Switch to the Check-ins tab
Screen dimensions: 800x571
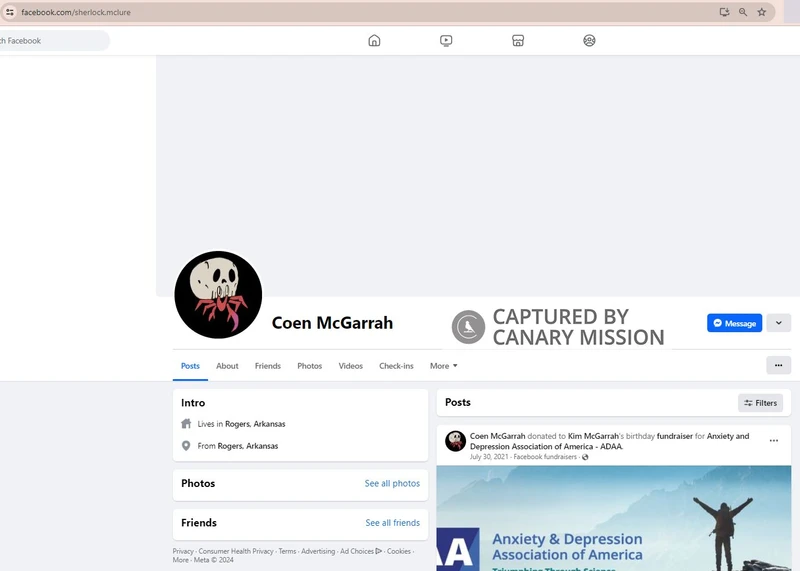pos(396,366)
